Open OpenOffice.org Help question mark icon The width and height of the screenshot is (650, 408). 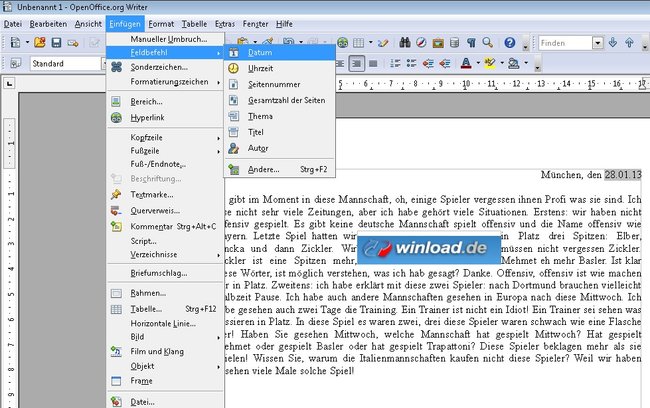pos(509,42)
